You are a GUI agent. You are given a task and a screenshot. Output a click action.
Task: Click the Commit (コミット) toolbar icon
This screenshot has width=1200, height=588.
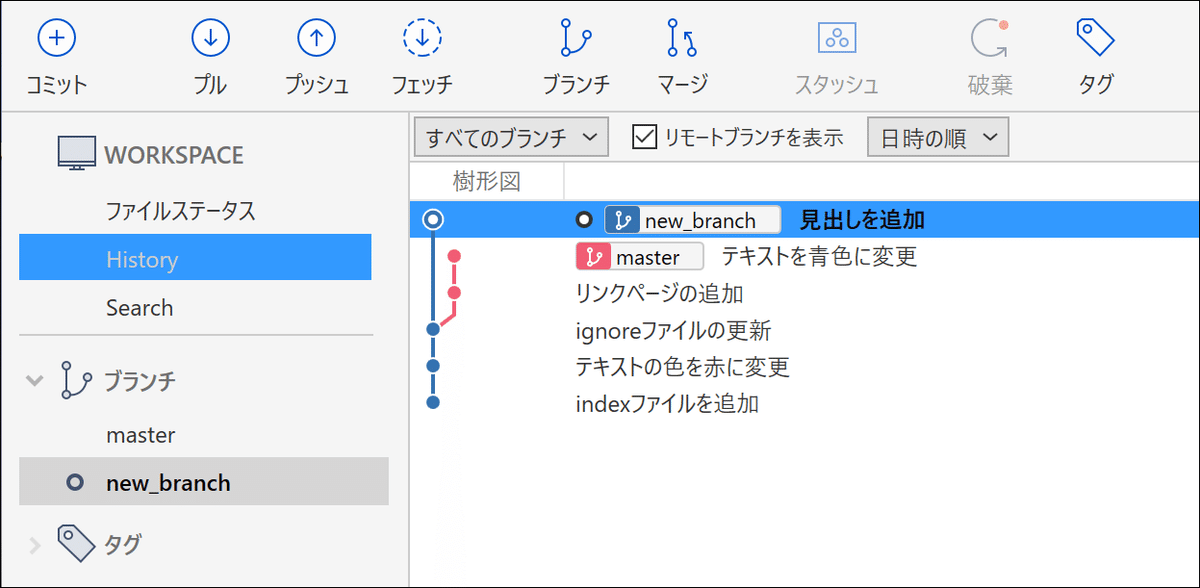click(x=57, y=38)
